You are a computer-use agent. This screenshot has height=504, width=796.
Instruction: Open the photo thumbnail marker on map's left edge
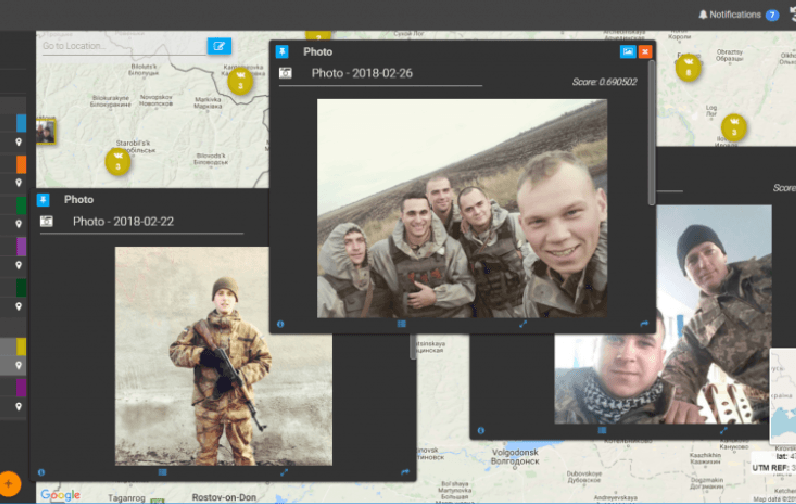pos(45,131)
